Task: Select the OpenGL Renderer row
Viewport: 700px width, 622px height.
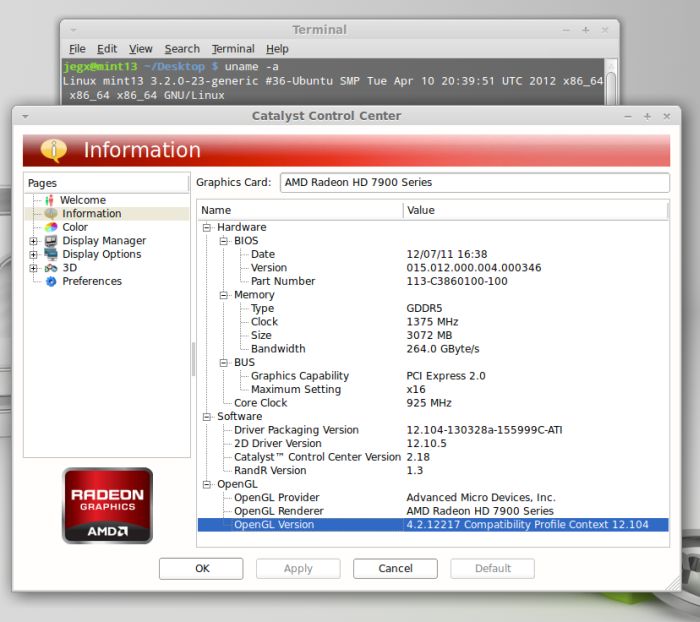Action: 433,511
